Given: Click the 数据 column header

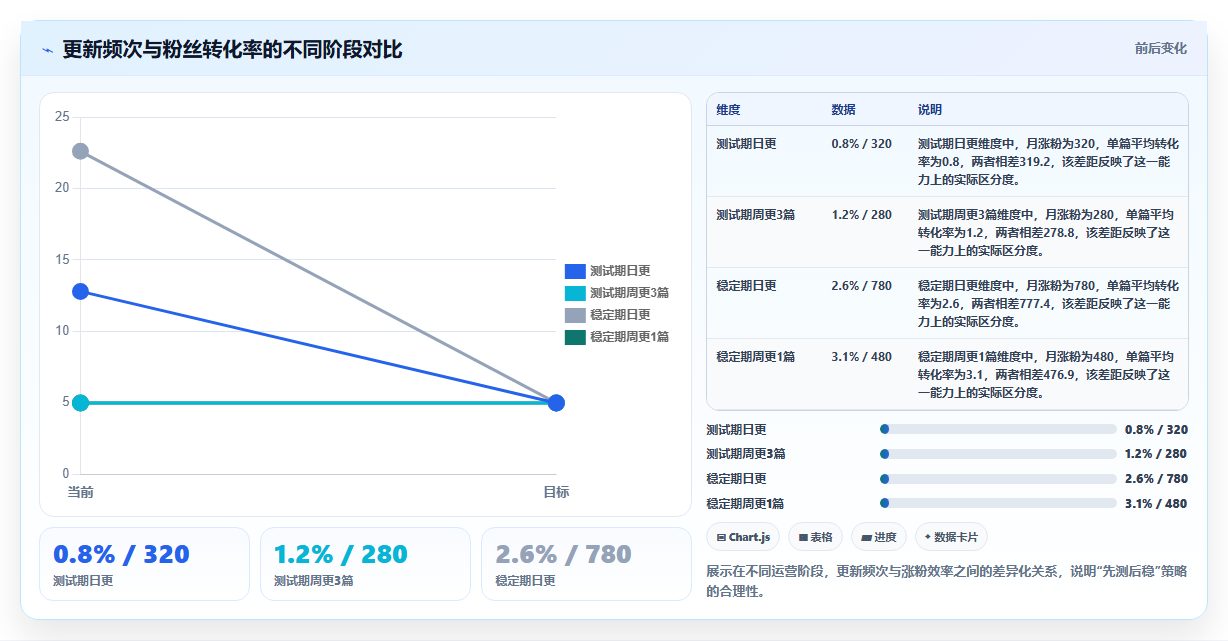Looking at the screenshot, I should [844, 109].
